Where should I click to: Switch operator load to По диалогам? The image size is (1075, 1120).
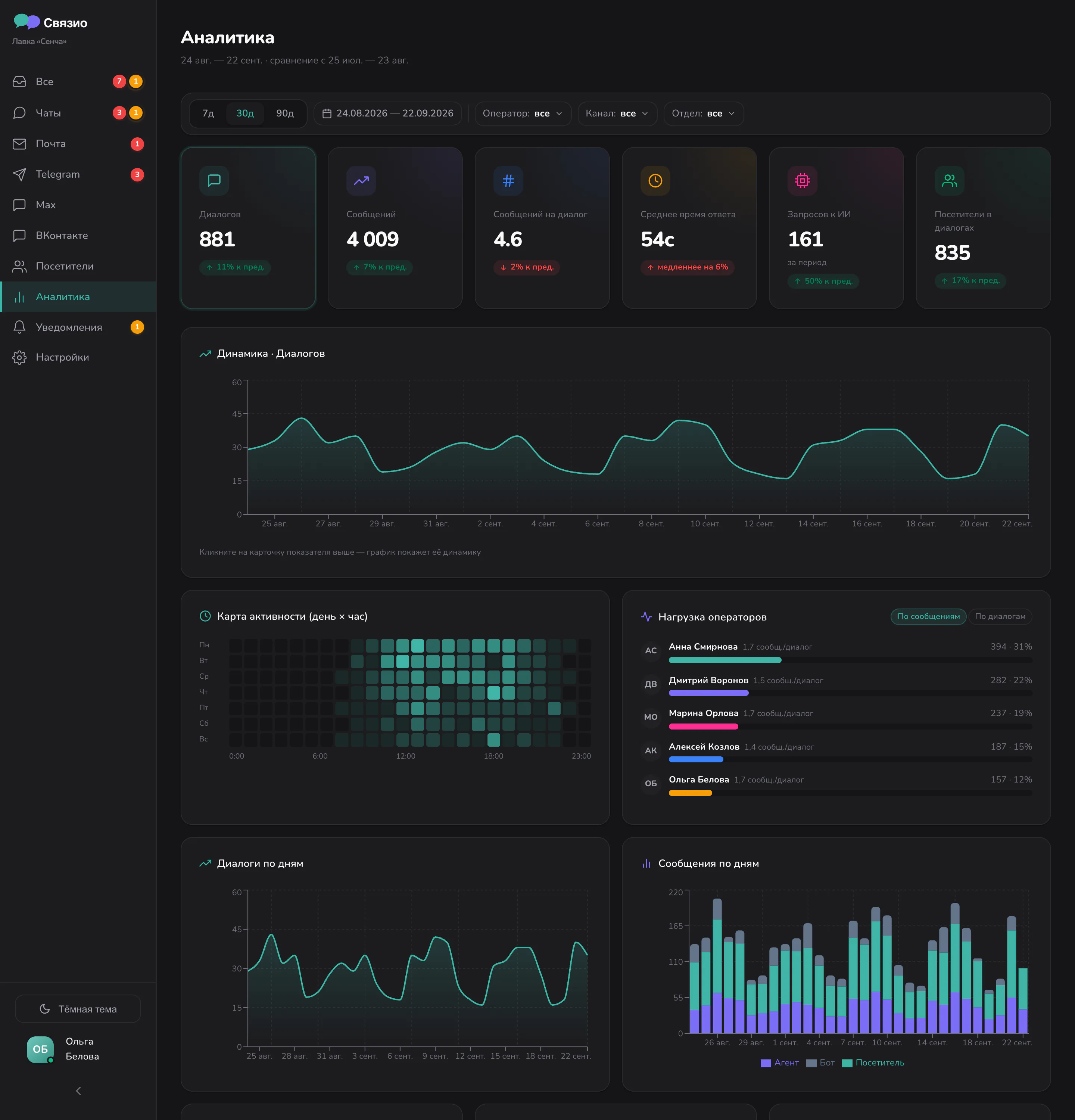coord(1000,617)
